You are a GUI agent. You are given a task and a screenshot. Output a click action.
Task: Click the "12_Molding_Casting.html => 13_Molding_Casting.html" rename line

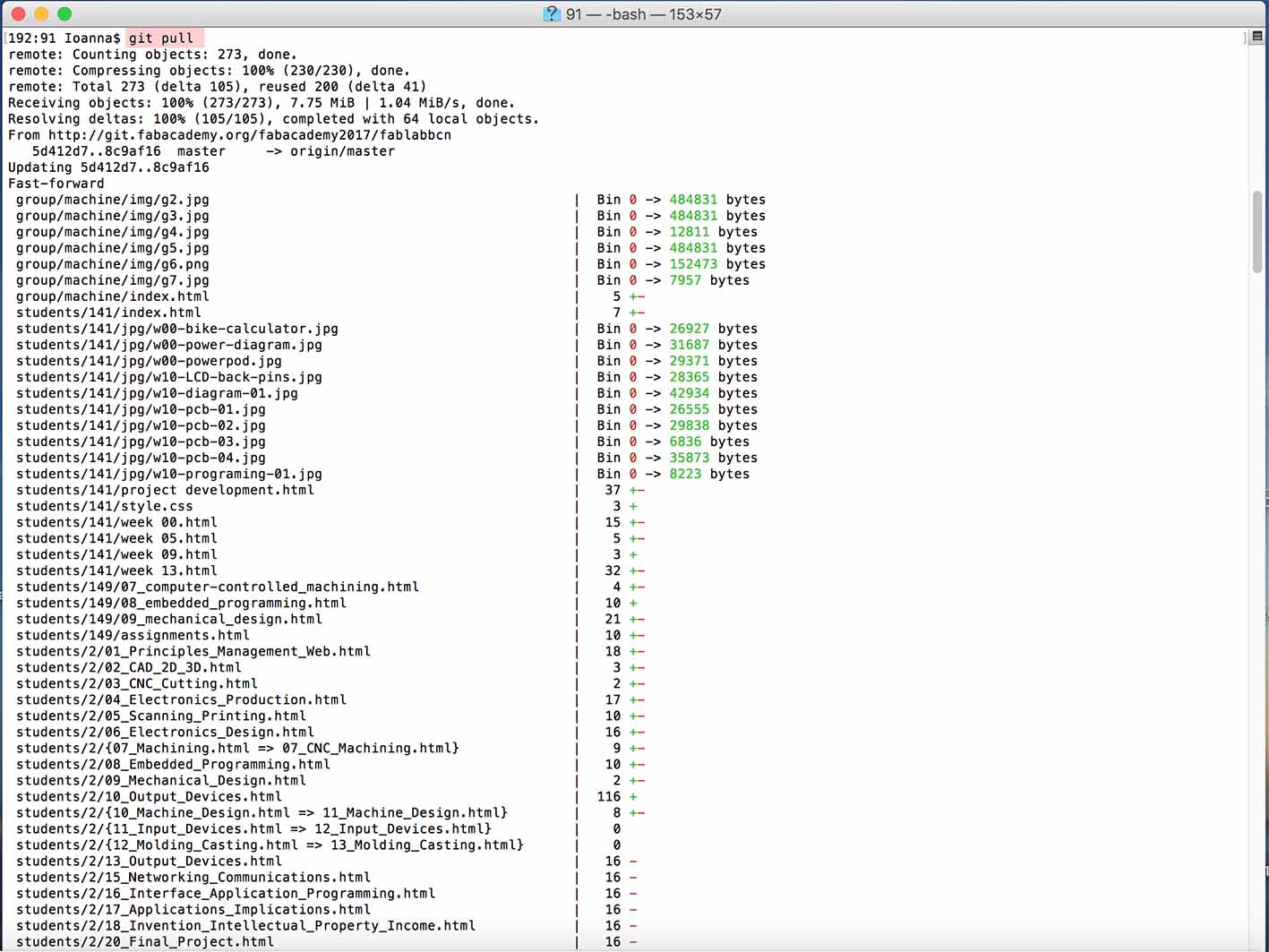pyautogui.click(x=270, y=844)
